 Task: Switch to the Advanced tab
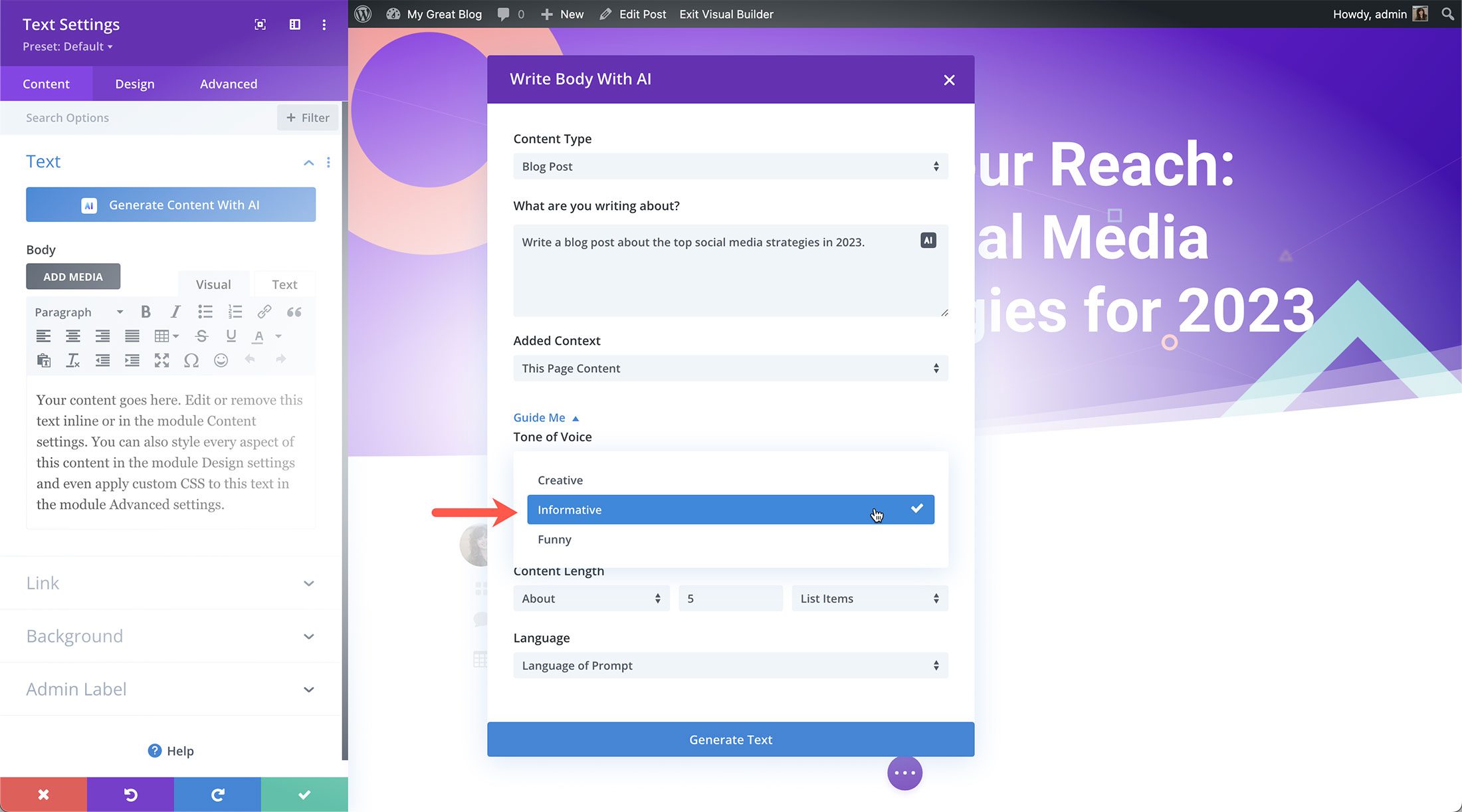[228, 84]
